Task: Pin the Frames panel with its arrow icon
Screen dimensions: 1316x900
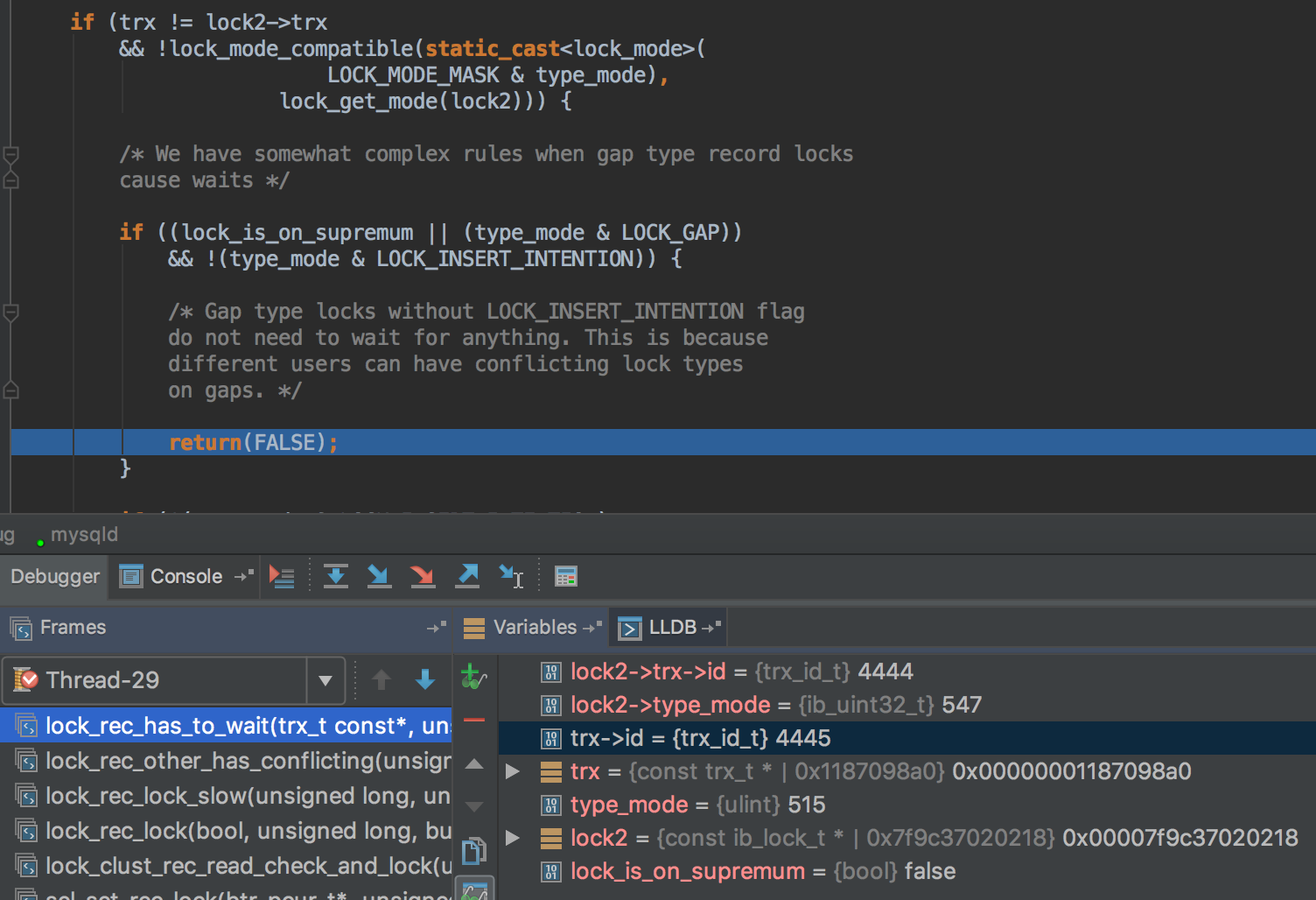Action: click(436, 627)
